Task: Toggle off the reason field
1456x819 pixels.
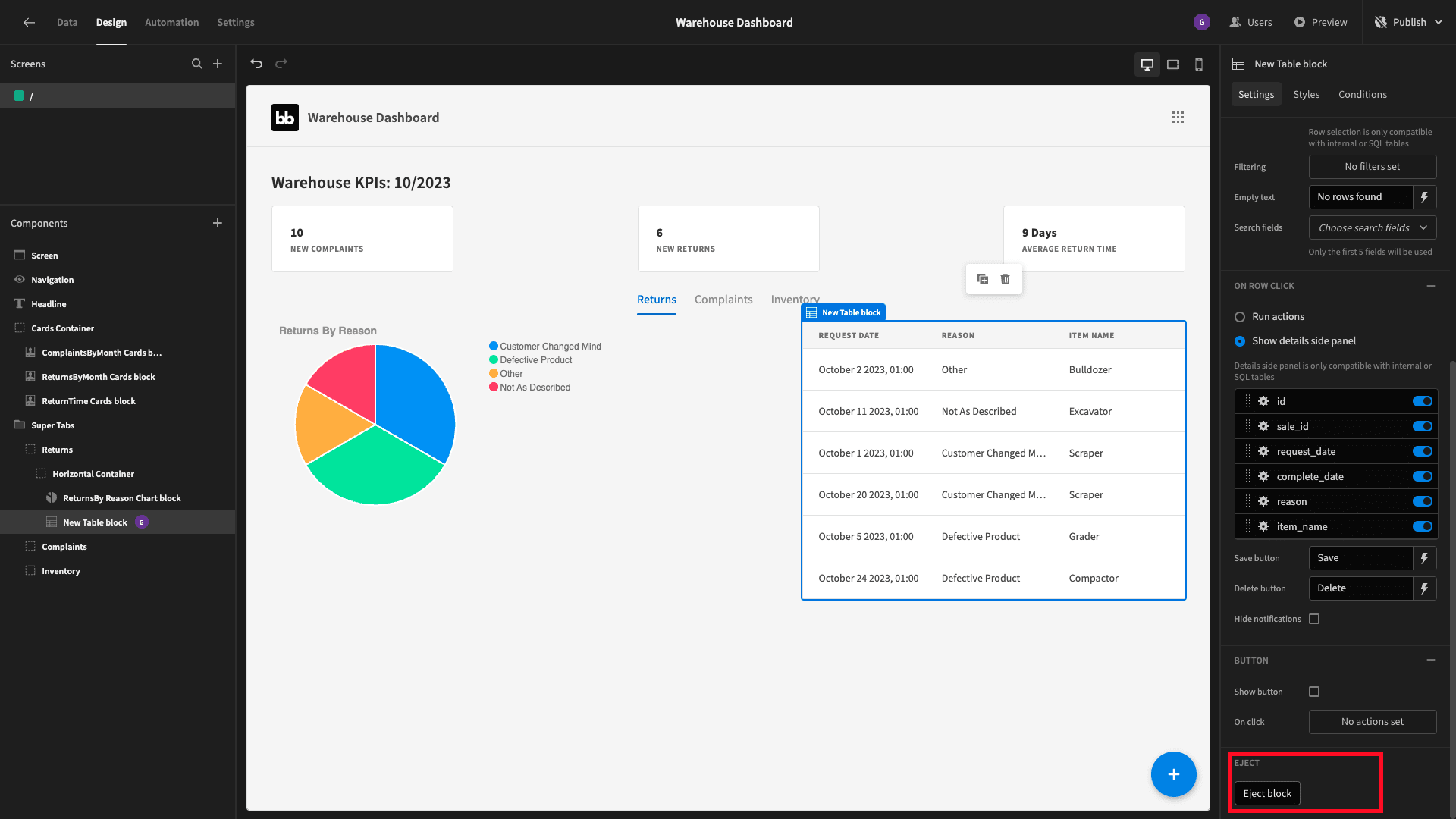Action: coord(1423,501)
